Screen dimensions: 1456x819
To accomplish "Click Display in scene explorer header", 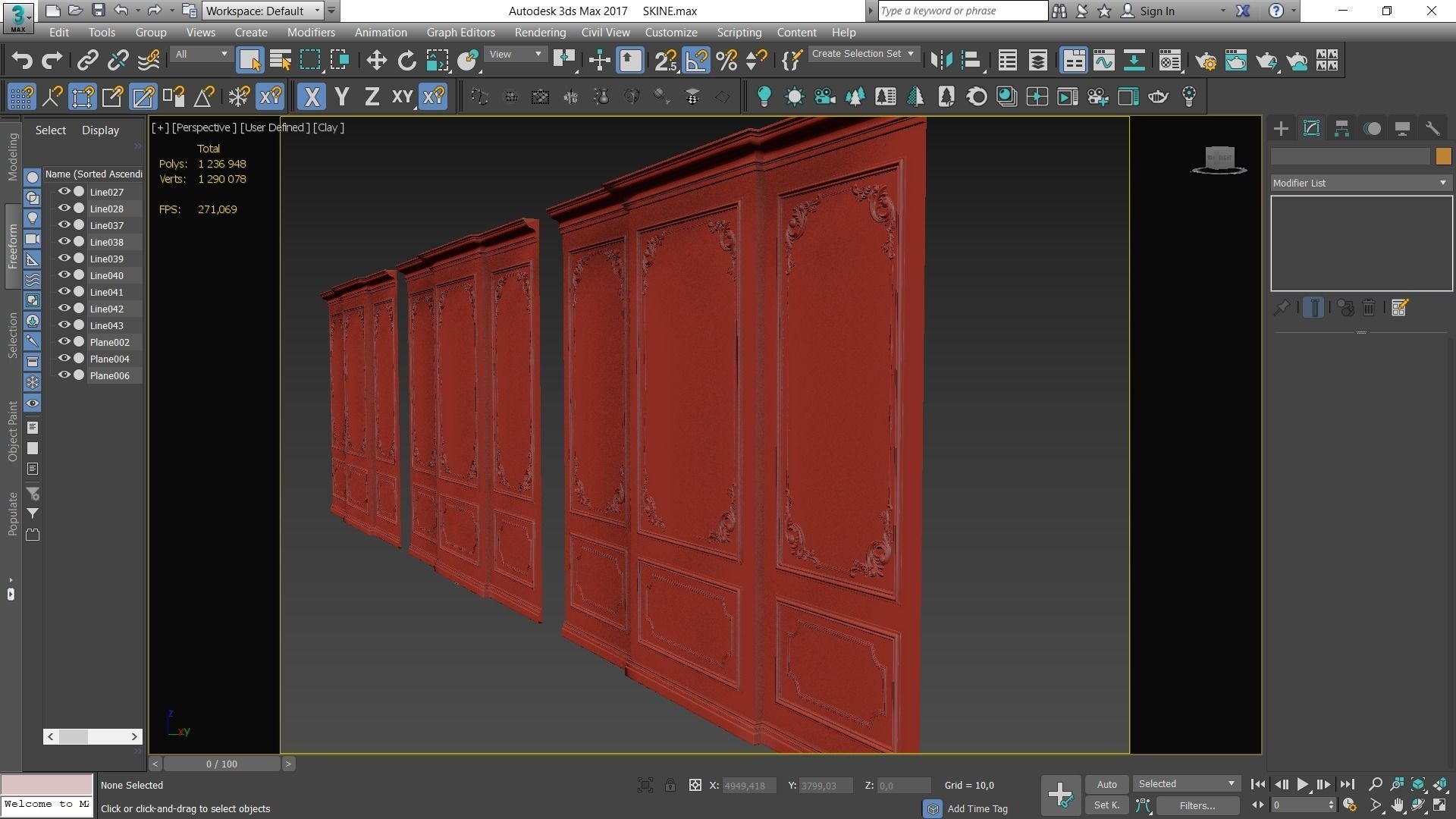I will coord(101,130).
